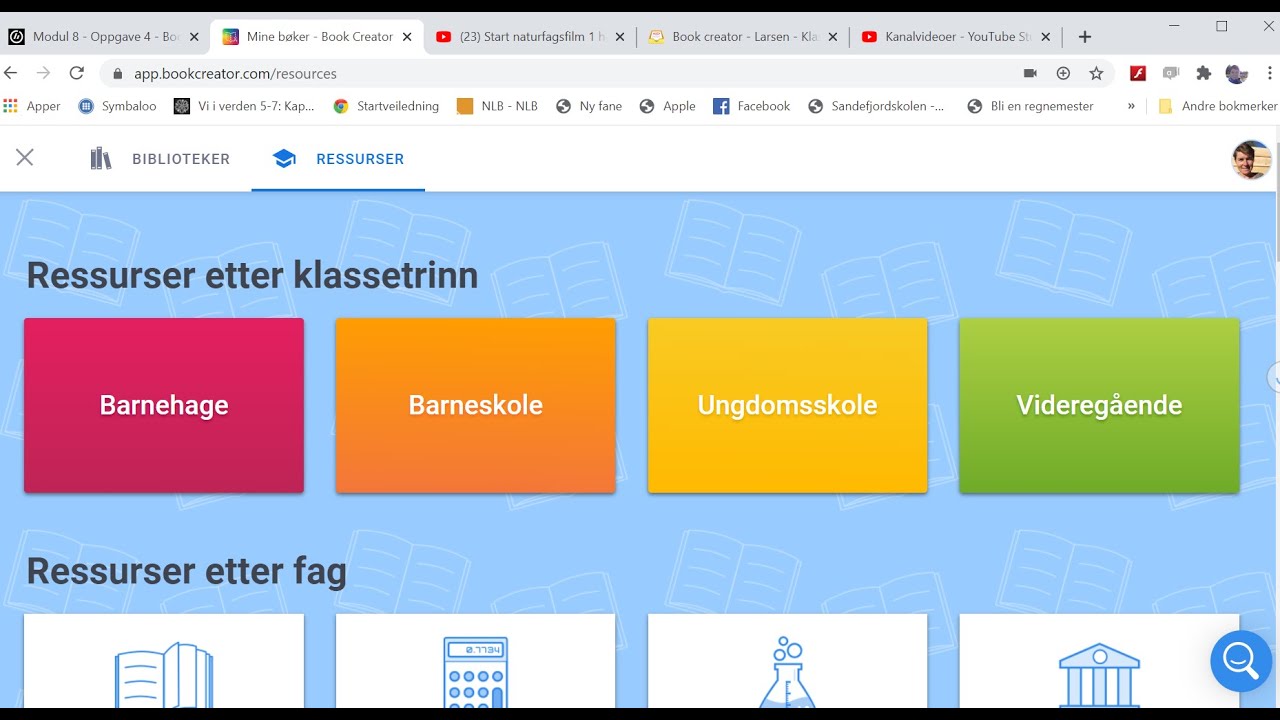Open the Barneskole resources card
The height and width of the screenshot is (720, 1280).
(476, 405)
